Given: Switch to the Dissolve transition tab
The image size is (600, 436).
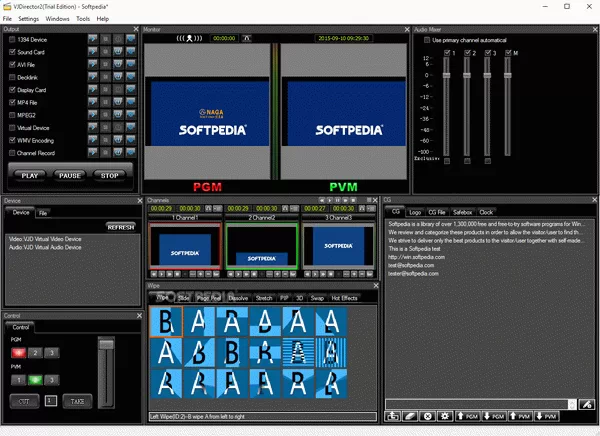Looking at the screenshot, I should pyautogui.click(x=238, y=297).
